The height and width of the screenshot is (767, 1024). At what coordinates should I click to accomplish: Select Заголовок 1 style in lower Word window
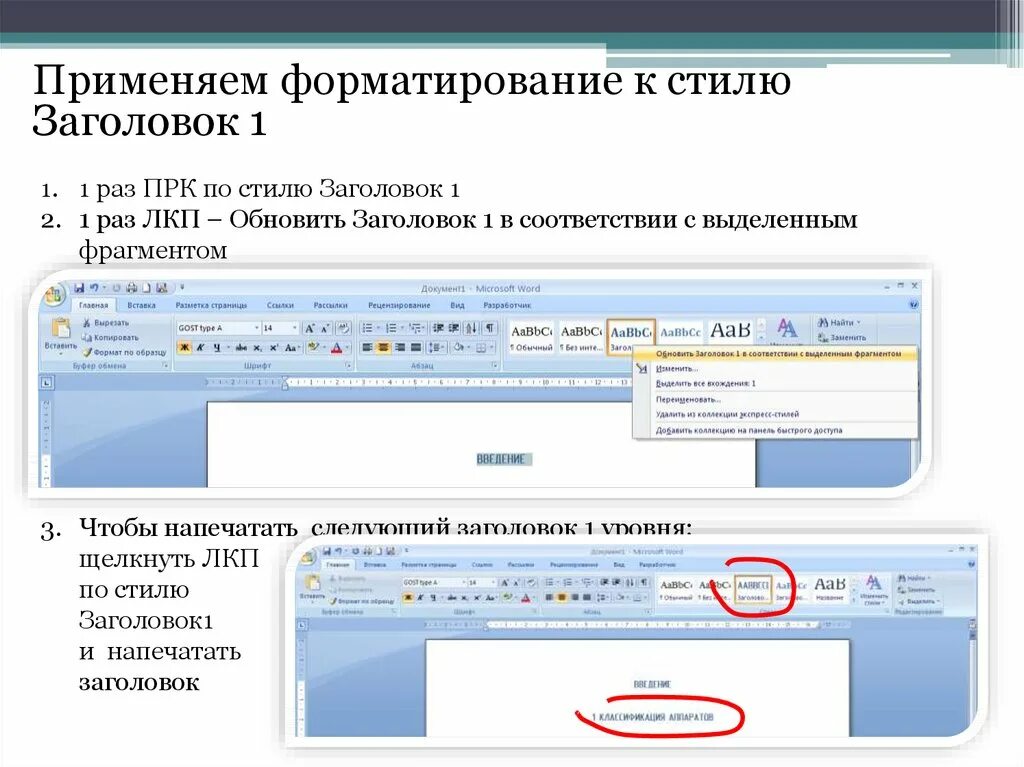tap(753, 590)
